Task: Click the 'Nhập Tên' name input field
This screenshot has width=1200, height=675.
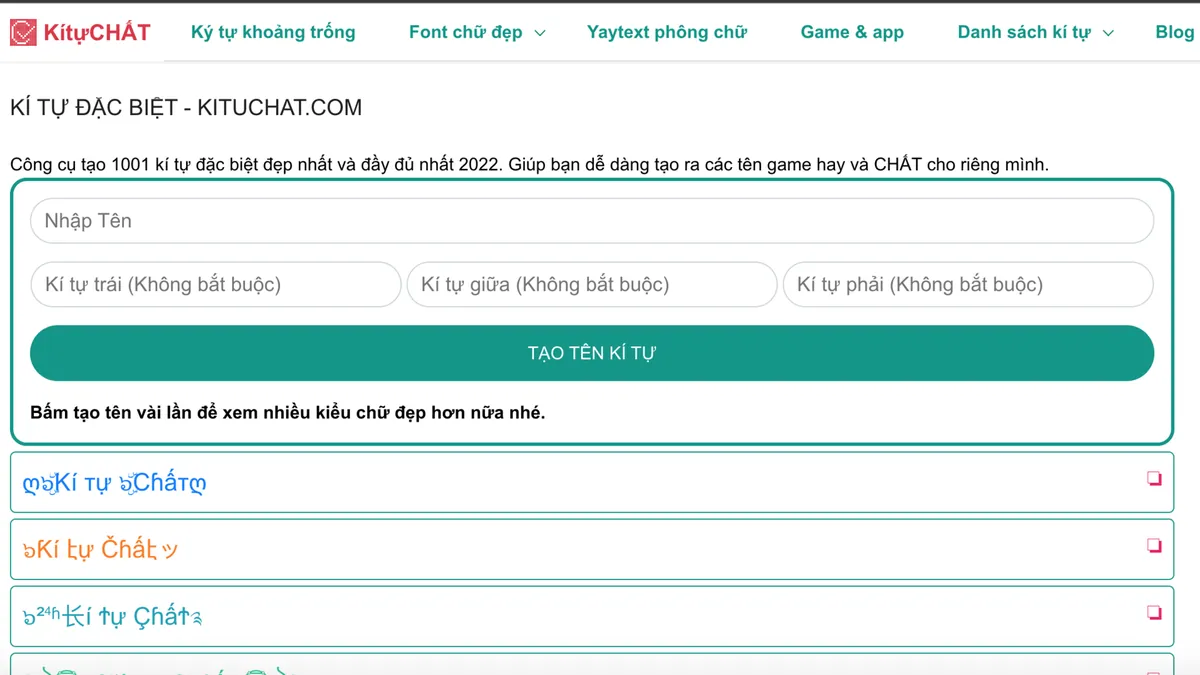Action: 592,221
